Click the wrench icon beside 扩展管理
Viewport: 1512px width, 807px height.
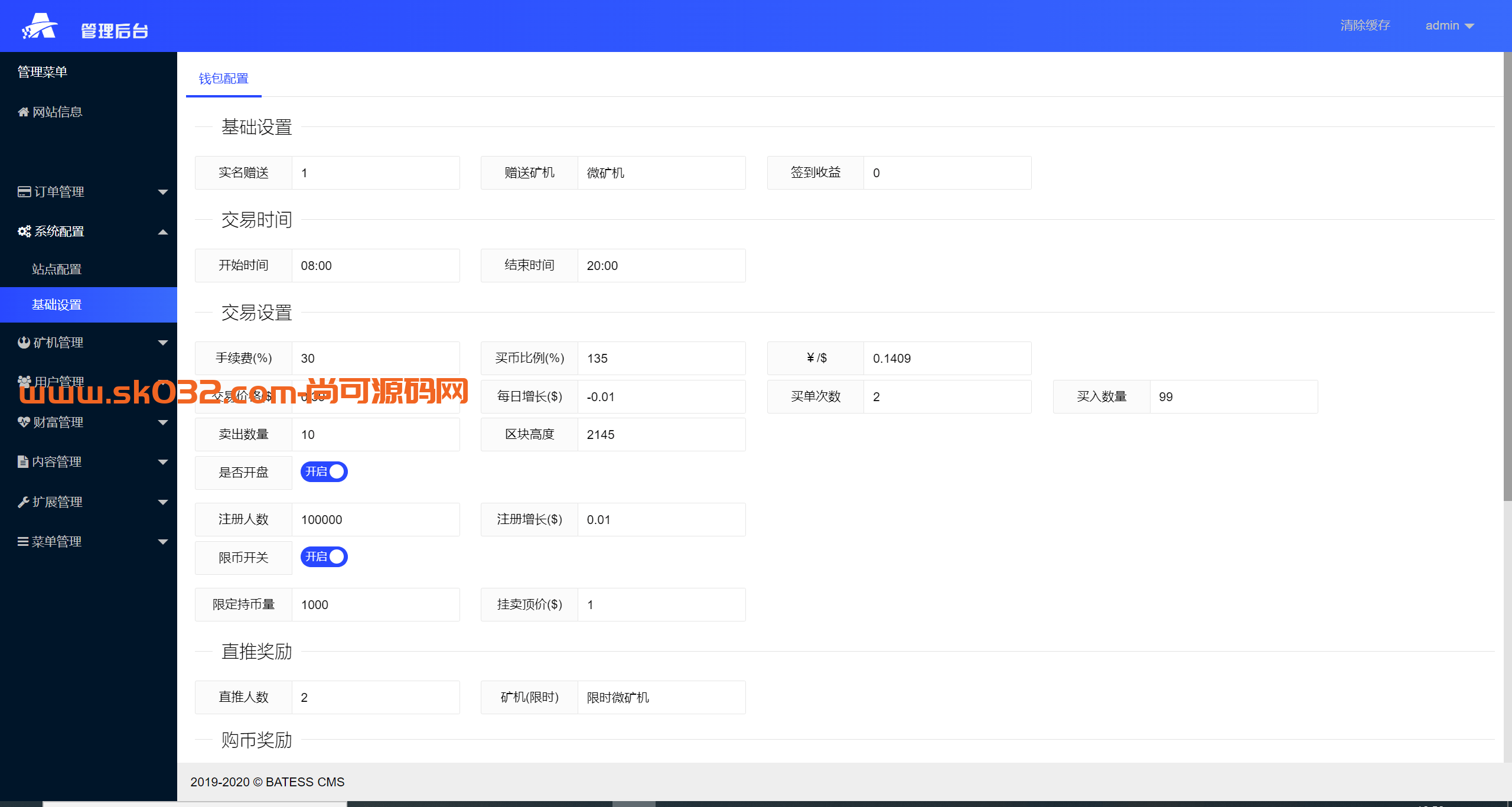click(24, 502)
